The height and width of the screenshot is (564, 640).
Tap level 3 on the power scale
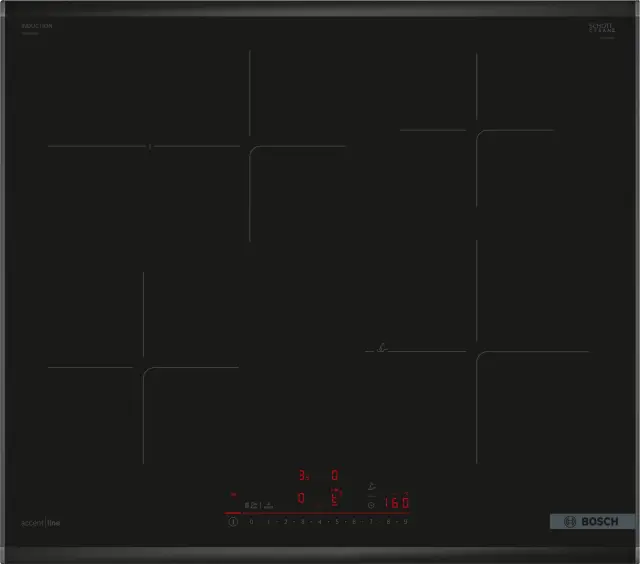click(x=302, y=522)
